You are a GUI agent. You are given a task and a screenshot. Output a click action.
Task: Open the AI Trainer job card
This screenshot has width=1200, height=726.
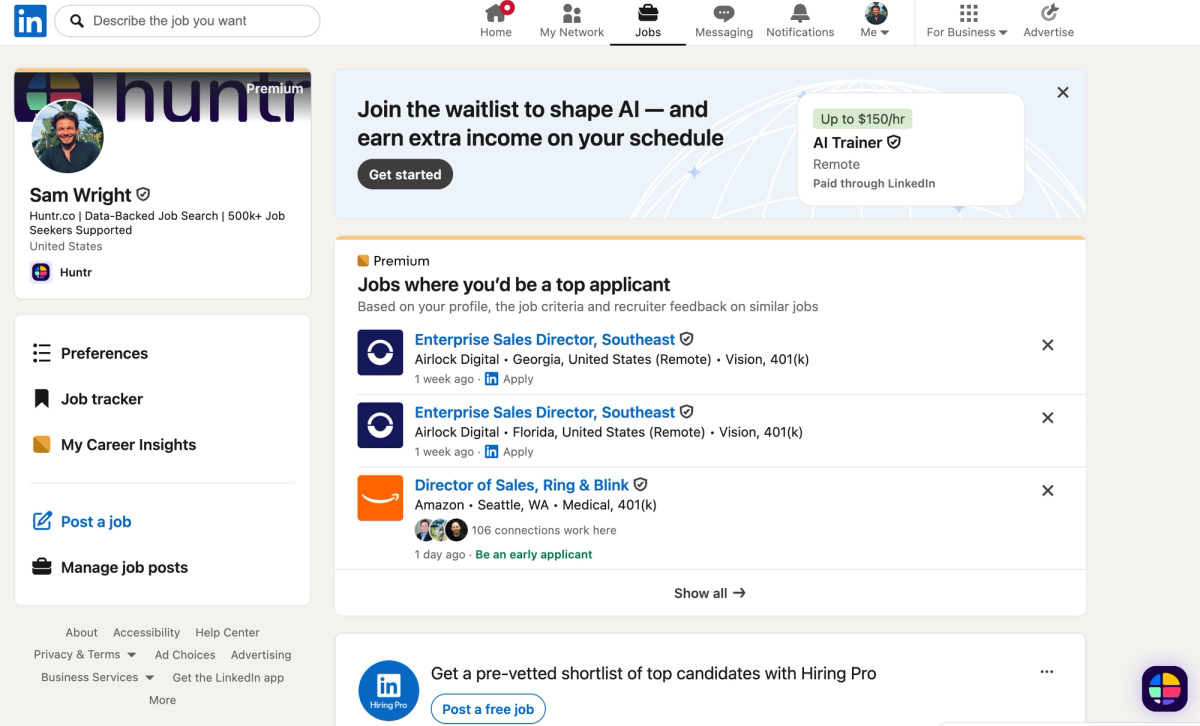911,150
